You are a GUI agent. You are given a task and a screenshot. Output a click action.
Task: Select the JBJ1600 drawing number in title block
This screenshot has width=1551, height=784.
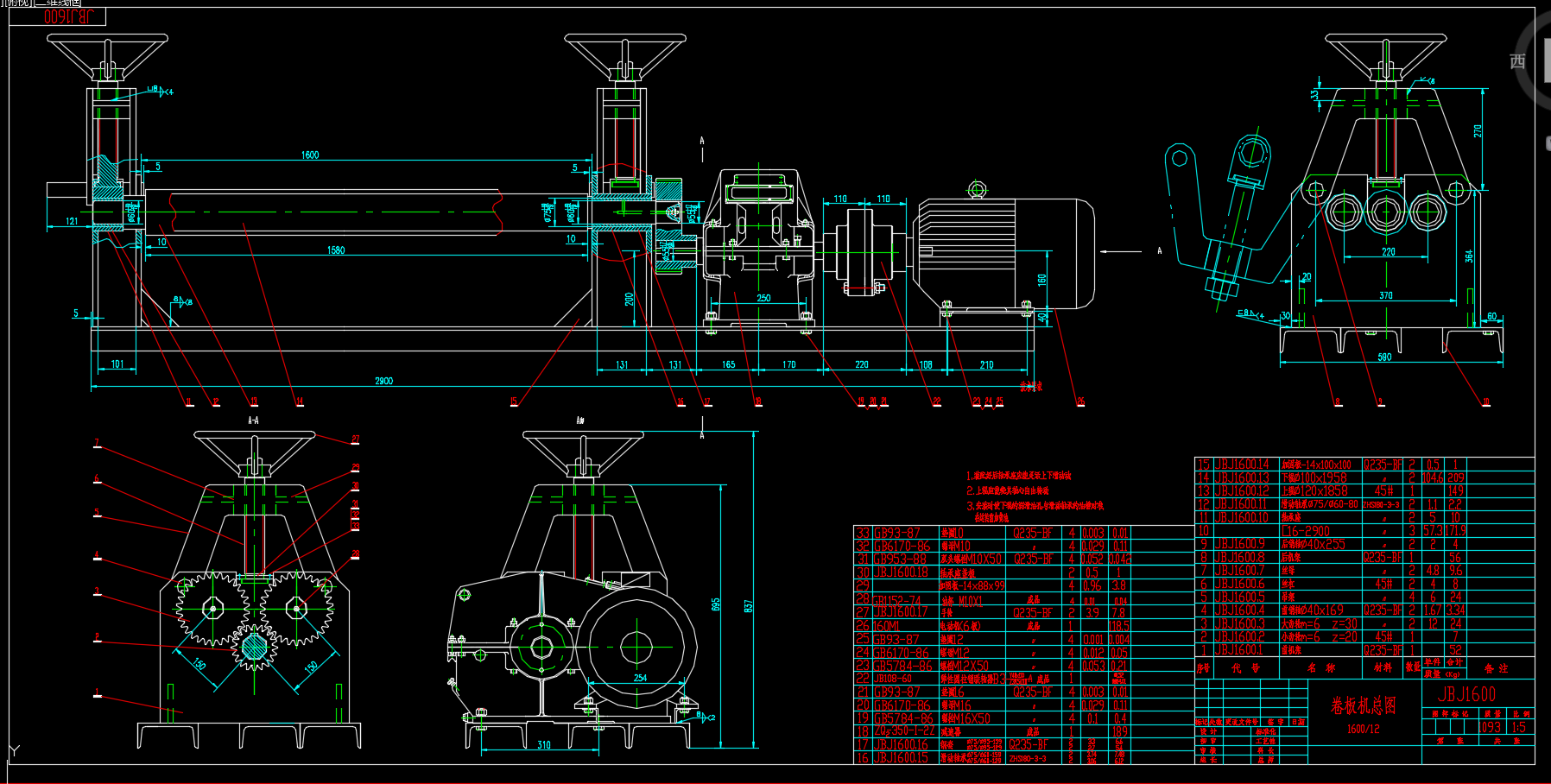(x=1466, y=694)
